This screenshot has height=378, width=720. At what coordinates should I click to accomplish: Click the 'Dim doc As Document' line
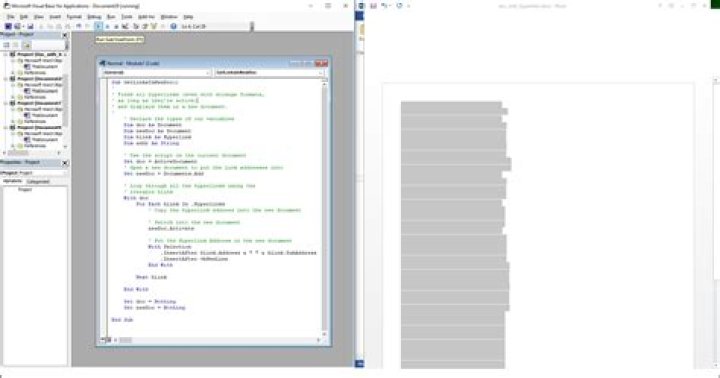point(152,125)
